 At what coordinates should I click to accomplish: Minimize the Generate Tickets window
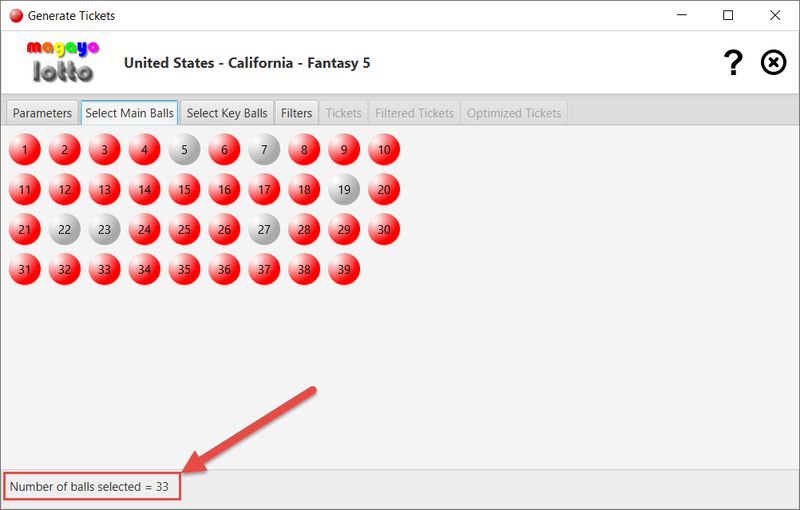[x=682, y=15]
